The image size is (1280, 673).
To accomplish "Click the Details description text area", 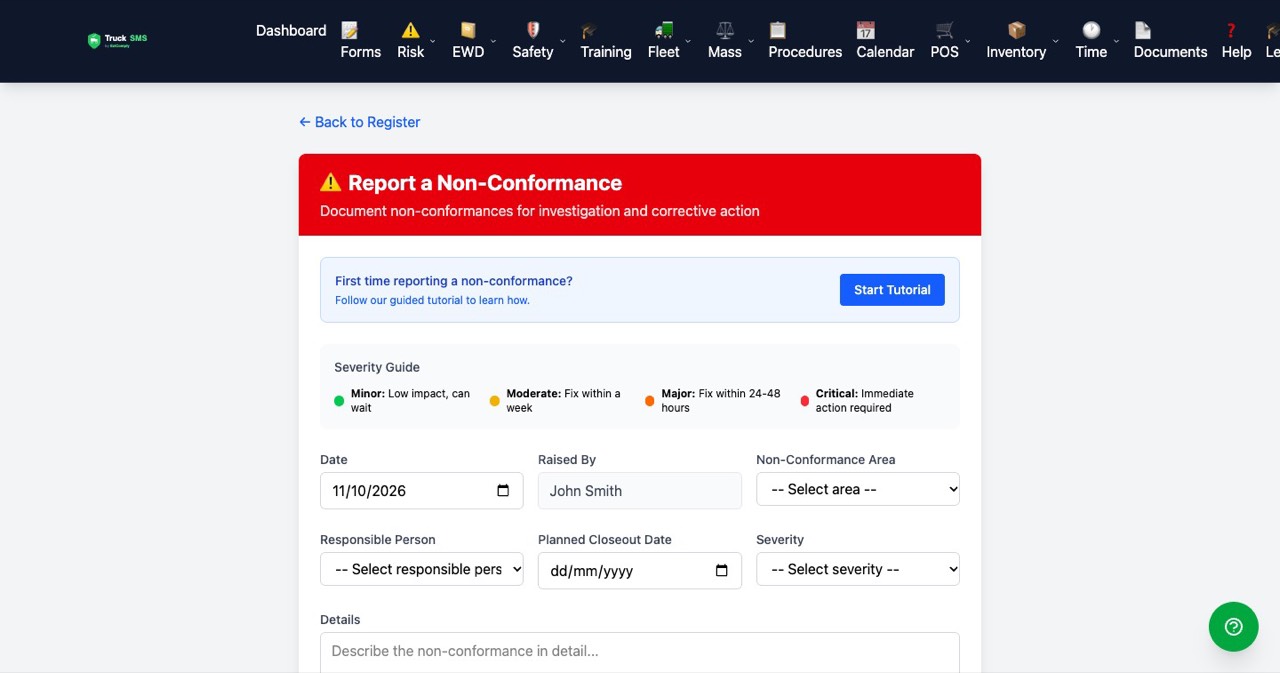I will (x=640, y=652).
